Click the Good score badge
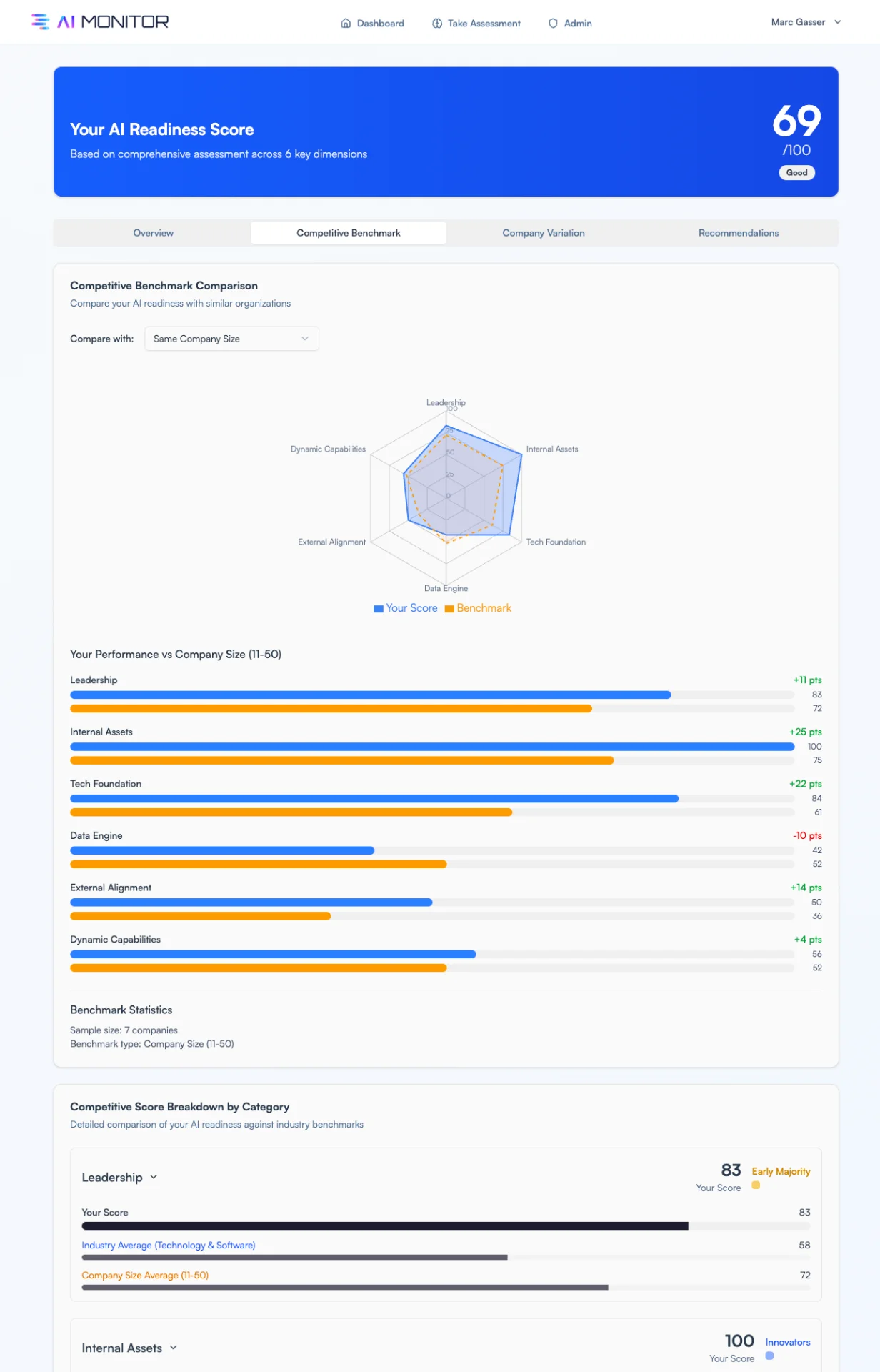 point(796,173)
